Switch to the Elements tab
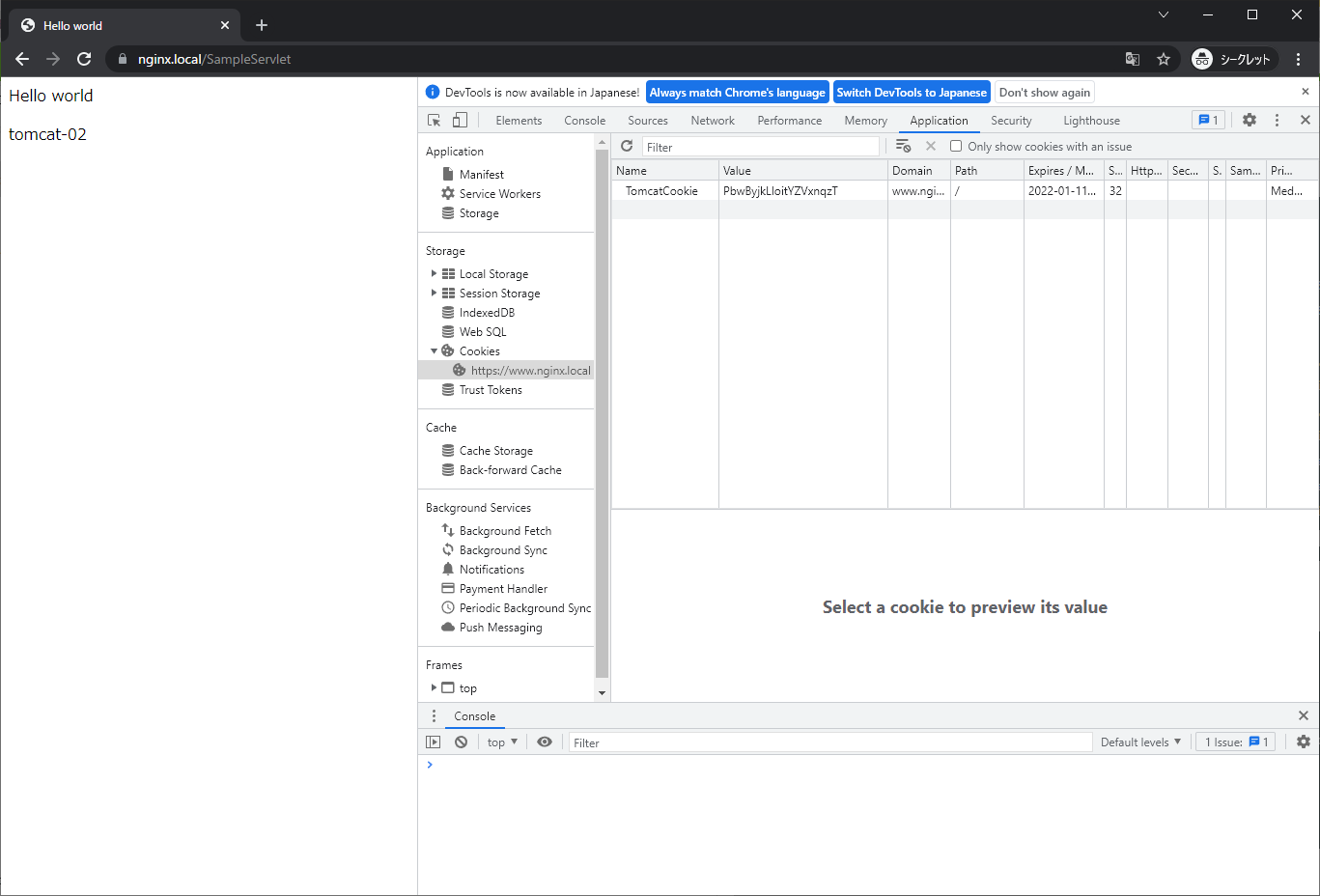The height and width of the screenshot is (896, 1320). [x=519, y=121]
